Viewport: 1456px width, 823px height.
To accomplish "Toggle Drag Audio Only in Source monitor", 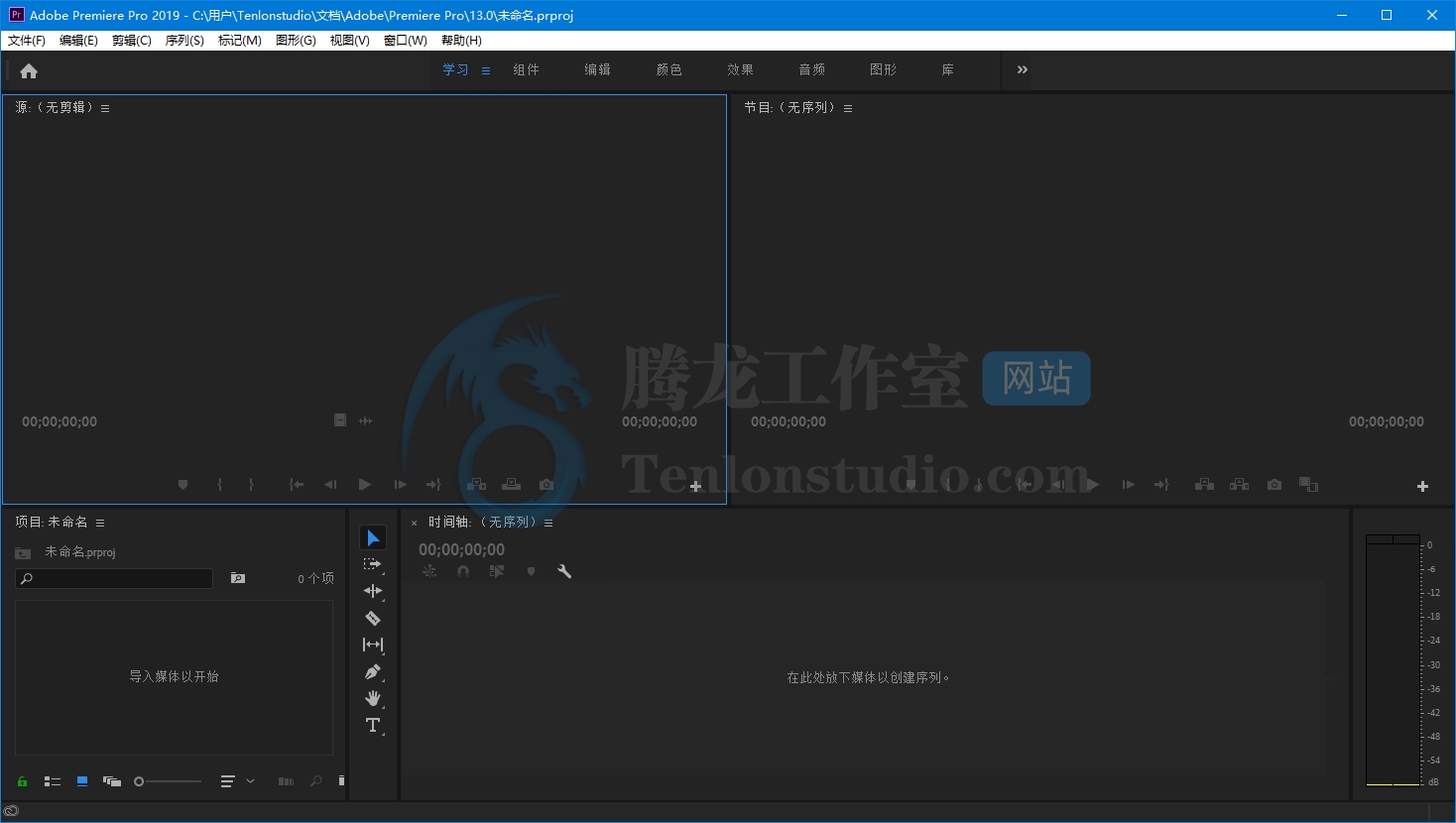I will [366, 420].
